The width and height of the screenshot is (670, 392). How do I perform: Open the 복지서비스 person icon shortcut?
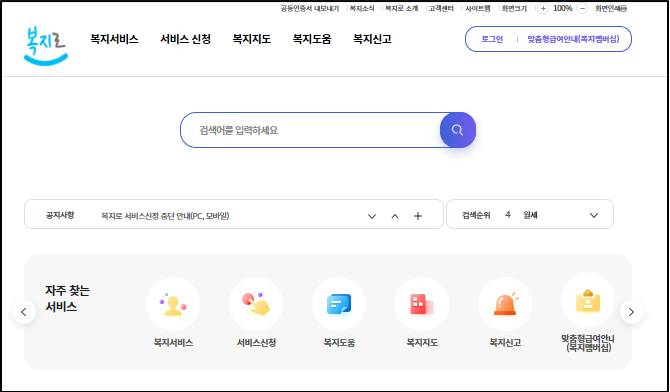(x=173, y=304)
